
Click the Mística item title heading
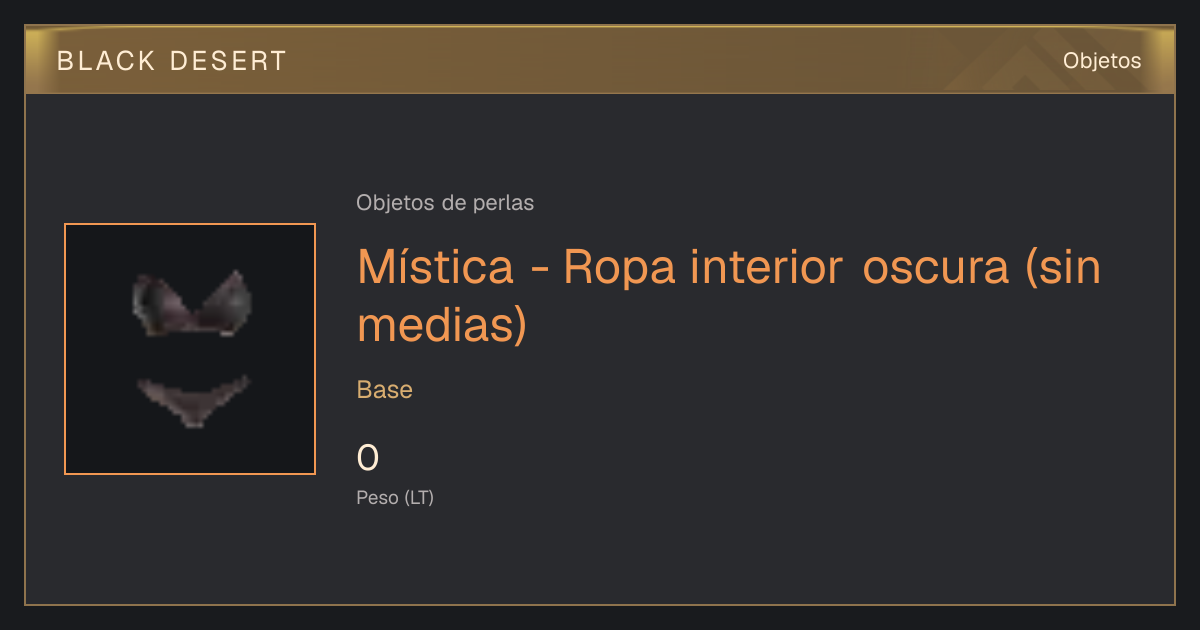point(729,296)
